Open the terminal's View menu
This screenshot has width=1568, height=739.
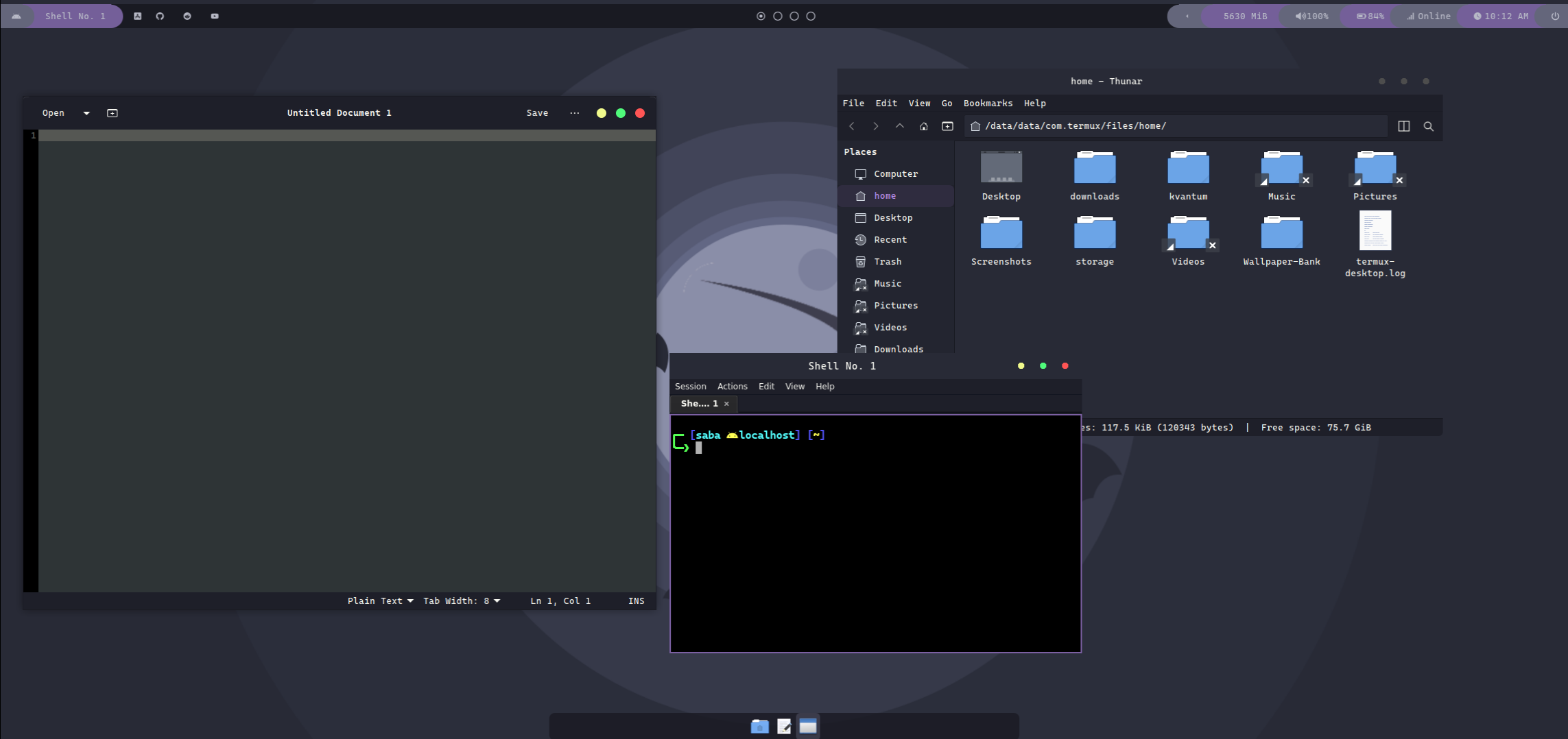(794, 387)
